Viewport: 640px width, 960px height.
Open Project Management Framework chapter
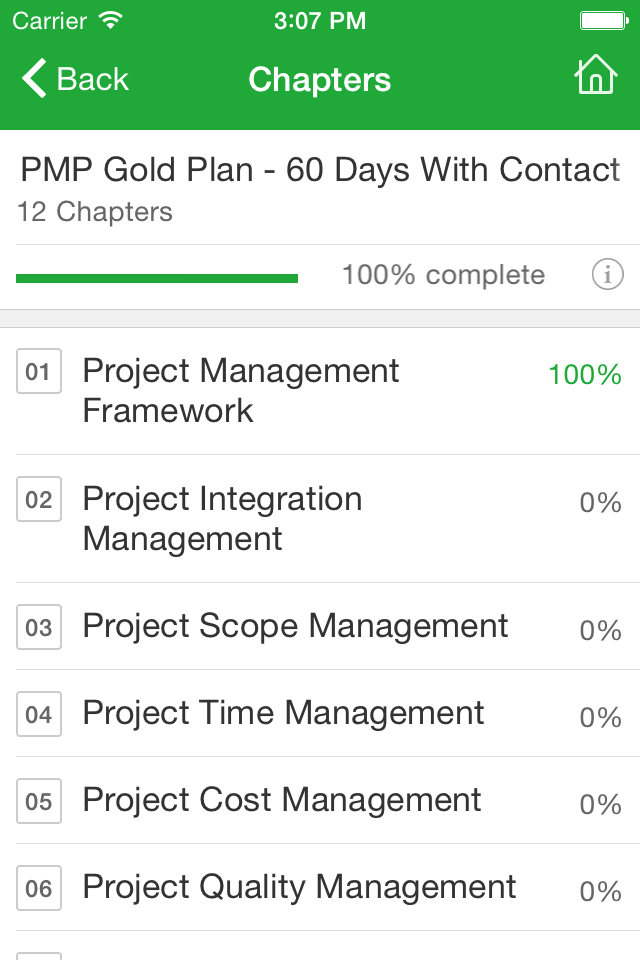[x=240, y=391]
